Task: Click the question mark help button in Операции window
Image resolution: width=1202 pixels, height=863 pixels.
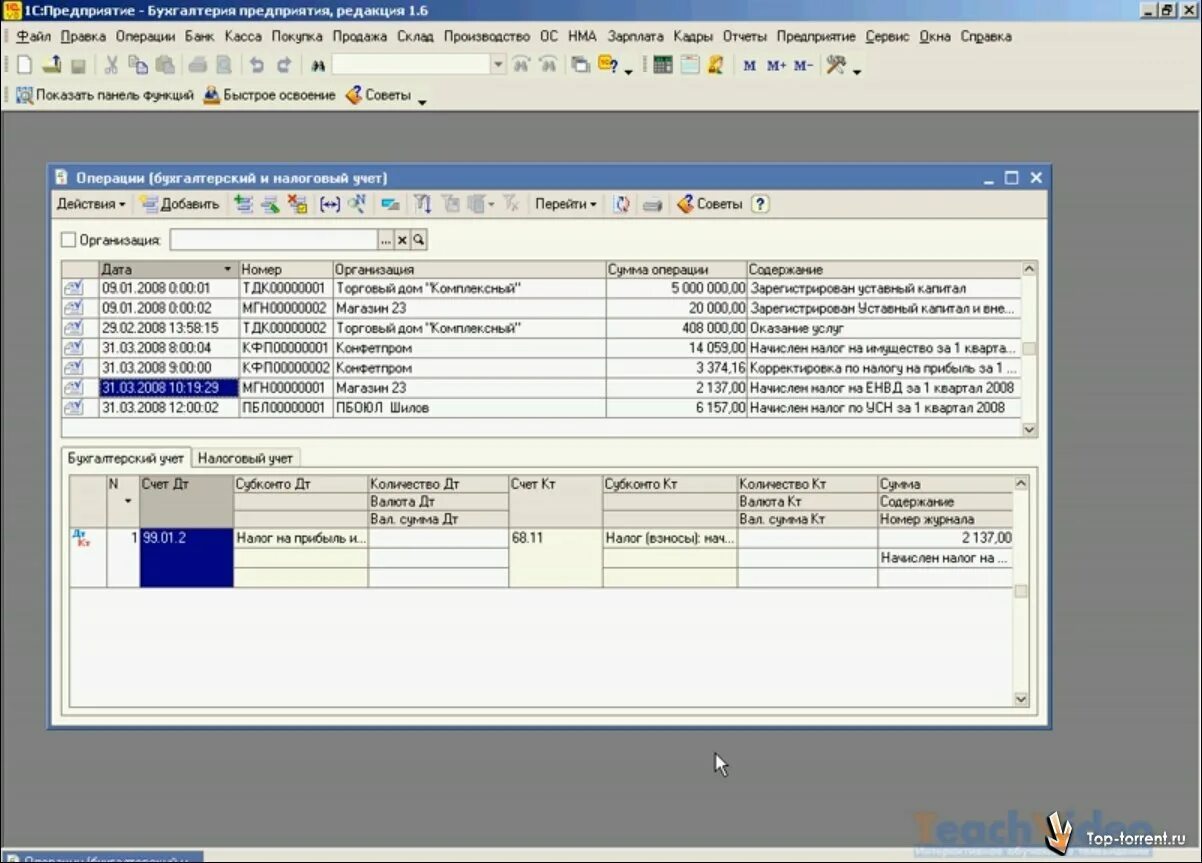Action: coord(760,204)
